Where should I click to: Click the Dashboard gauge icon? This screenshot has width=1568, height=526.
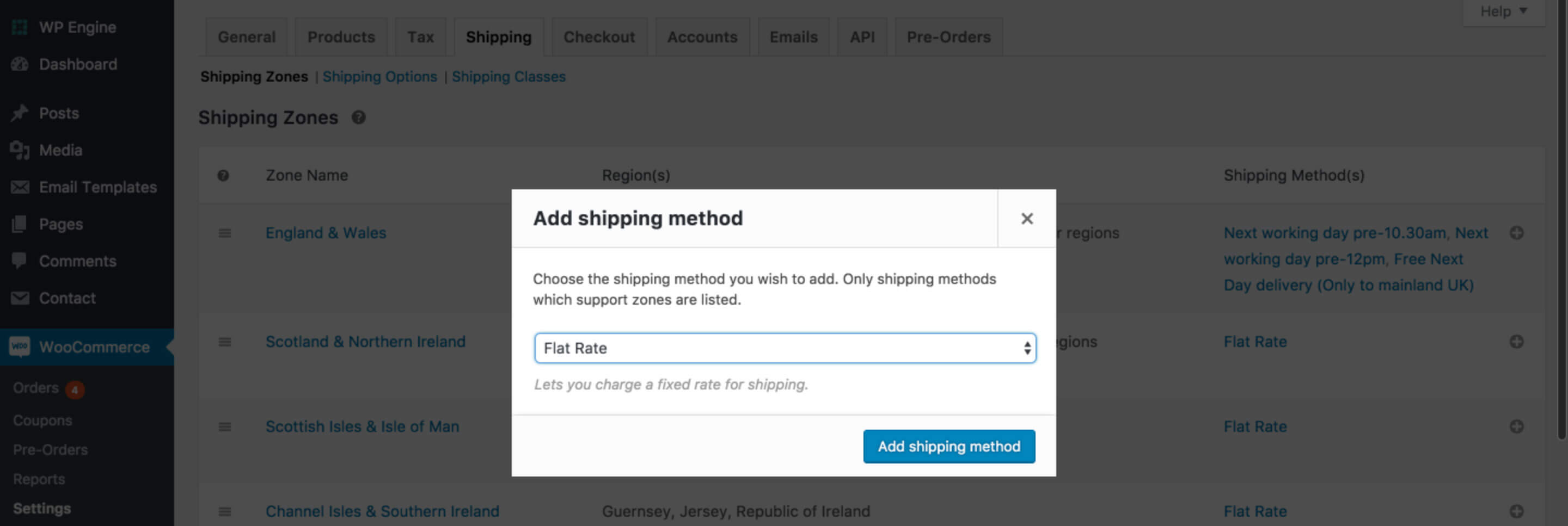tap(20, 64)
